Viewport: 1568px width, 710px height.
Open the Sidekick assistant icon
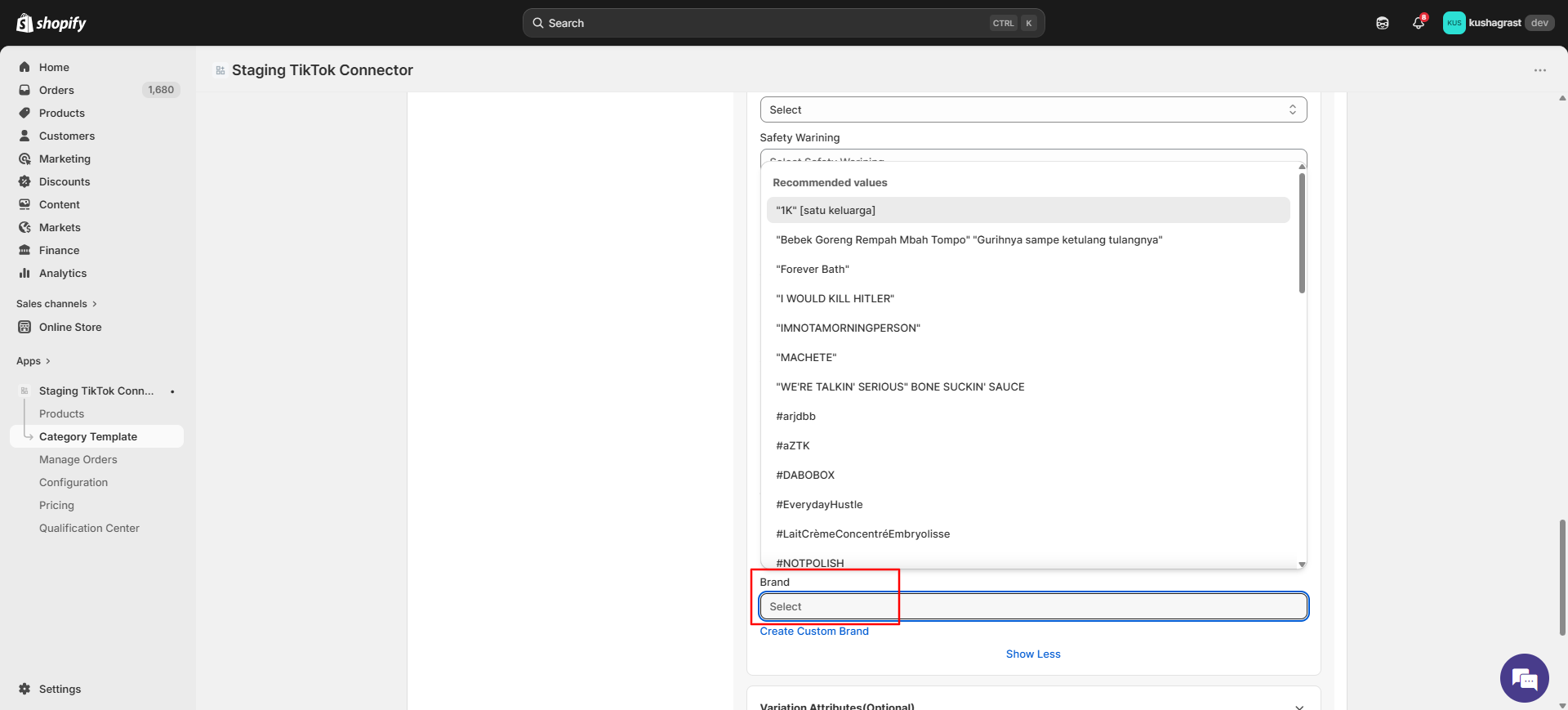(1383, 23)
